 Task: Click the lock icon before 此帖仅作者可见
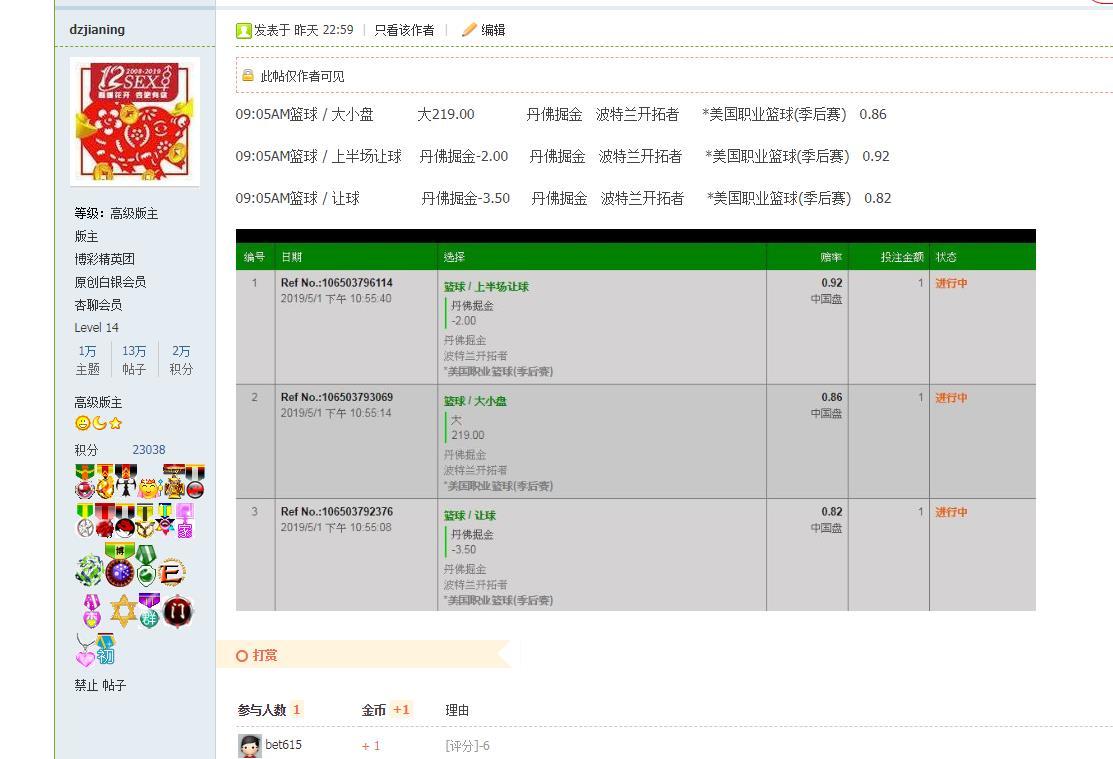point(248,75)
